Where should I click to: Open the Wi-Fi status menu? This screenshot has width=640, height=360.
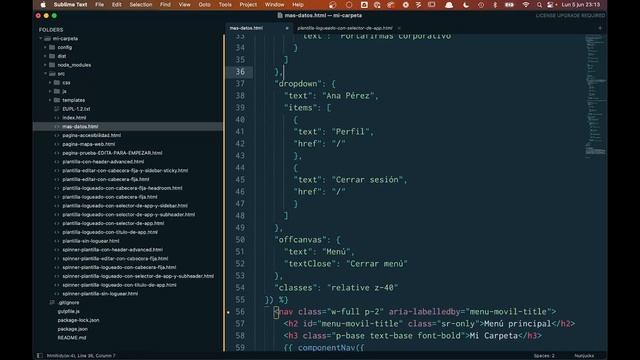526,5
